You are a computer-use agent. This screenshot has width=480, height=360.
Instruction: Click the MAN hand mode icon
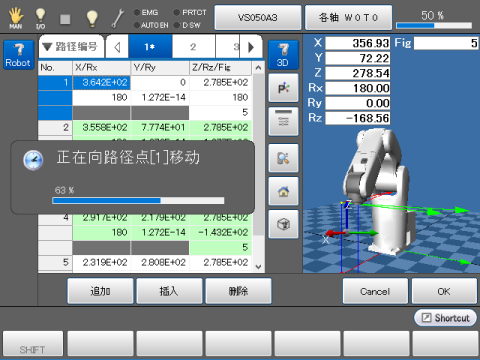[16, 18]
